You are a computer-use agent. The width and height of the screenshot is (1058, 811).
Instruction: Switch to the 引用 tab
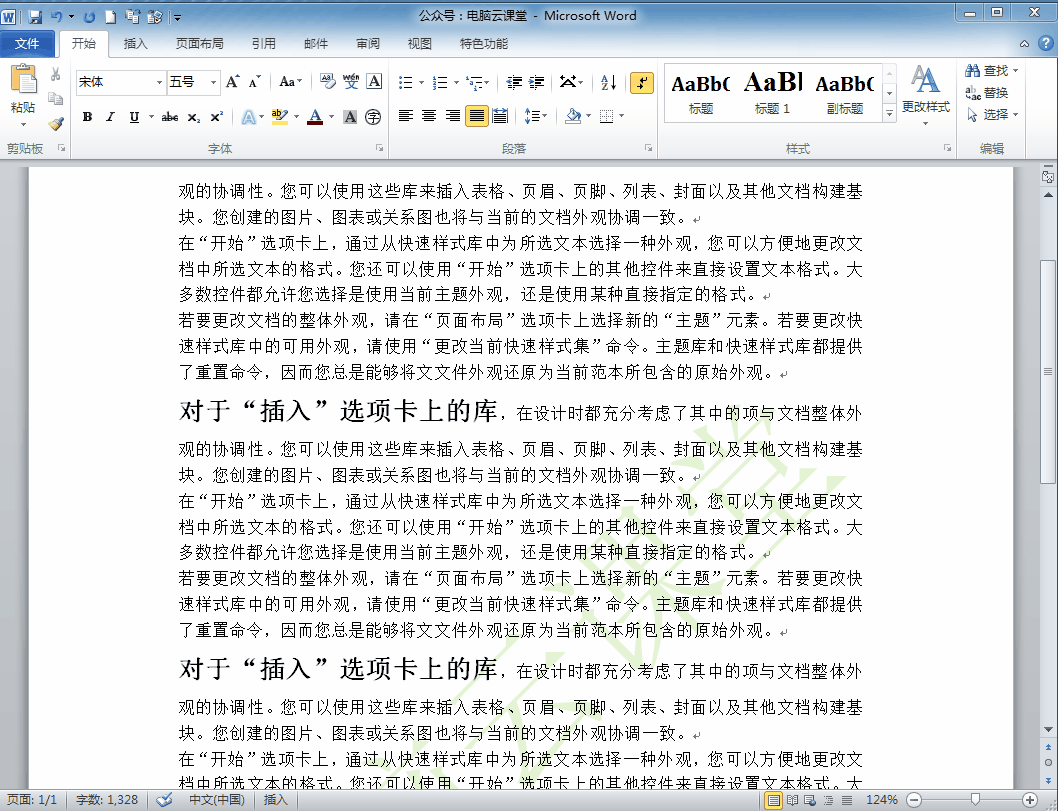pyautogui.click(x=264, y=44)
